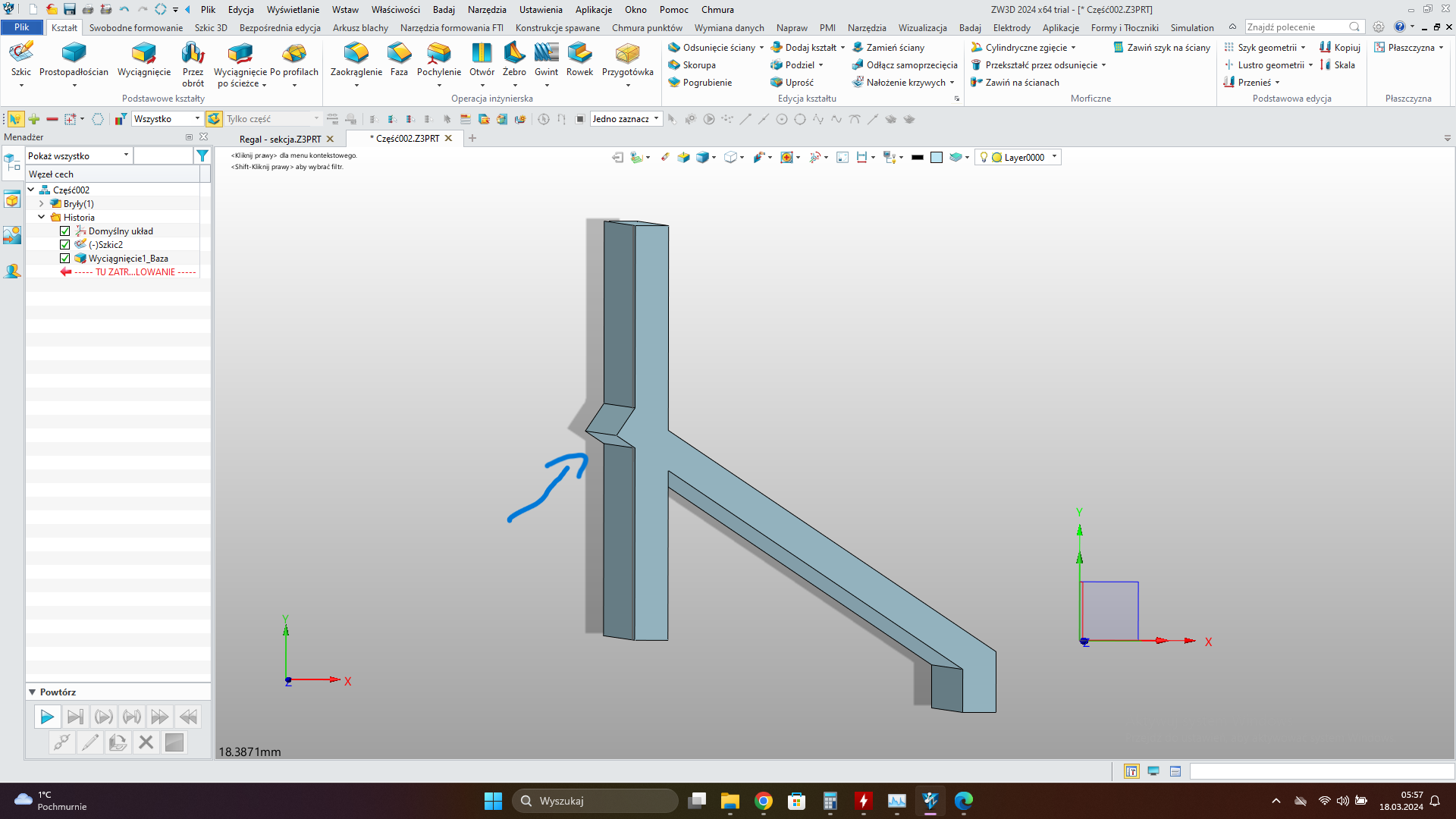Open the Wszystko filter dropdown
This screenshot has width=1456, height=819.
coord(167,119)
